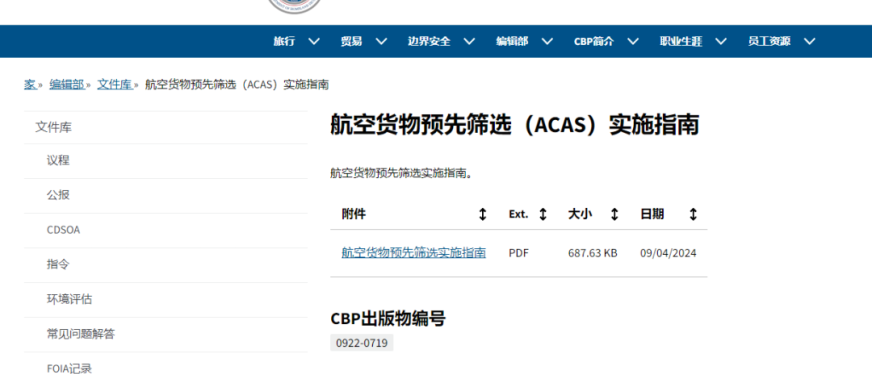Open the 边界安全 navigation menu
Viewport: 872px width, 374px height.
pos(429,41)
